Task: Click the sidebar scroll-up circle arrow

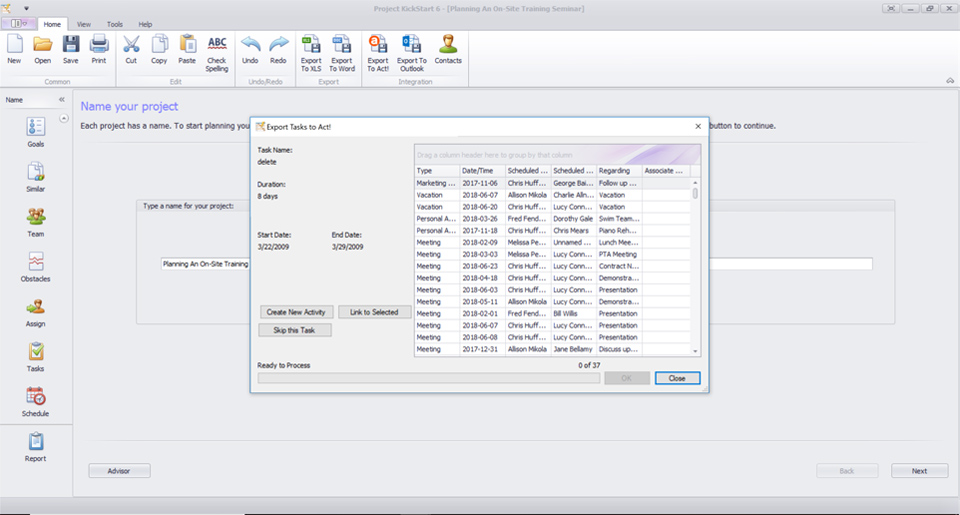Action: [x=64, y=118]
